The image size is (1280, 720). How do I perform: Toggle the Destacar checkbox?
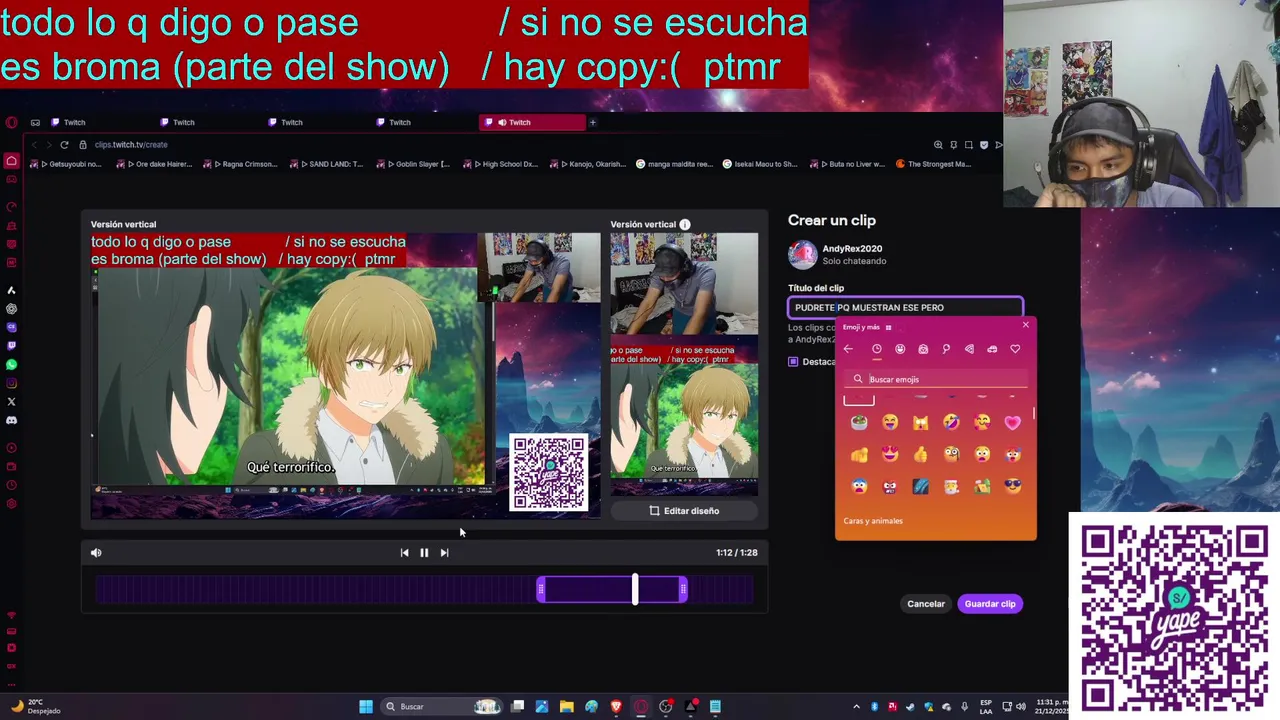point(793,361)
